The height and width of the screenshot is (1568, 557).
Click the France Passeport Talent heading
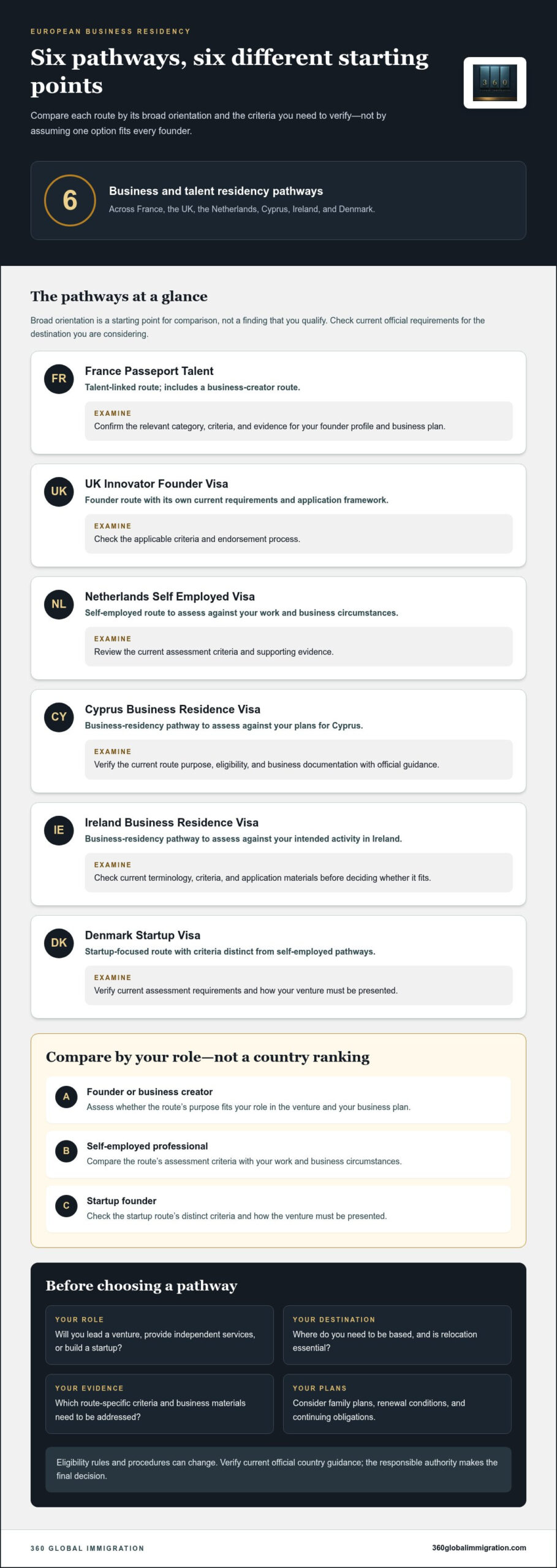[x=149, y=371]
